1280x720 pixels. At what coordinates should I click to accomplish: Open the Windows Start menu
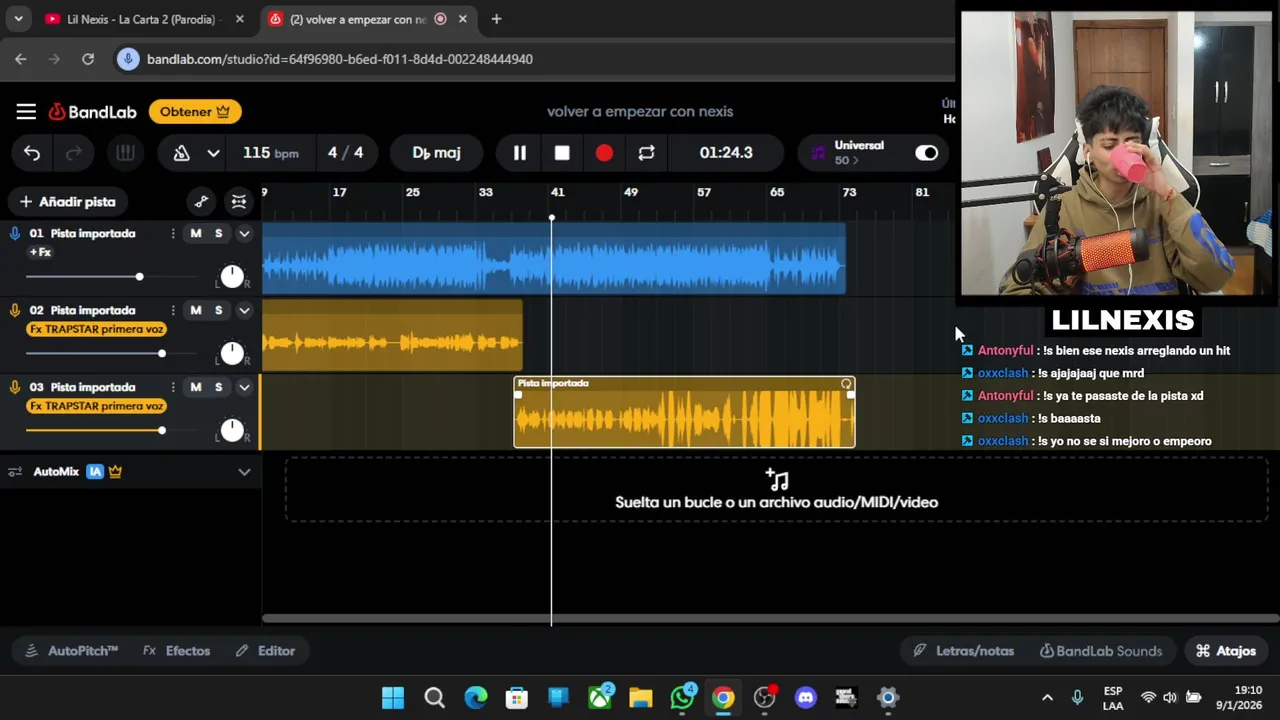coord(393,698)
